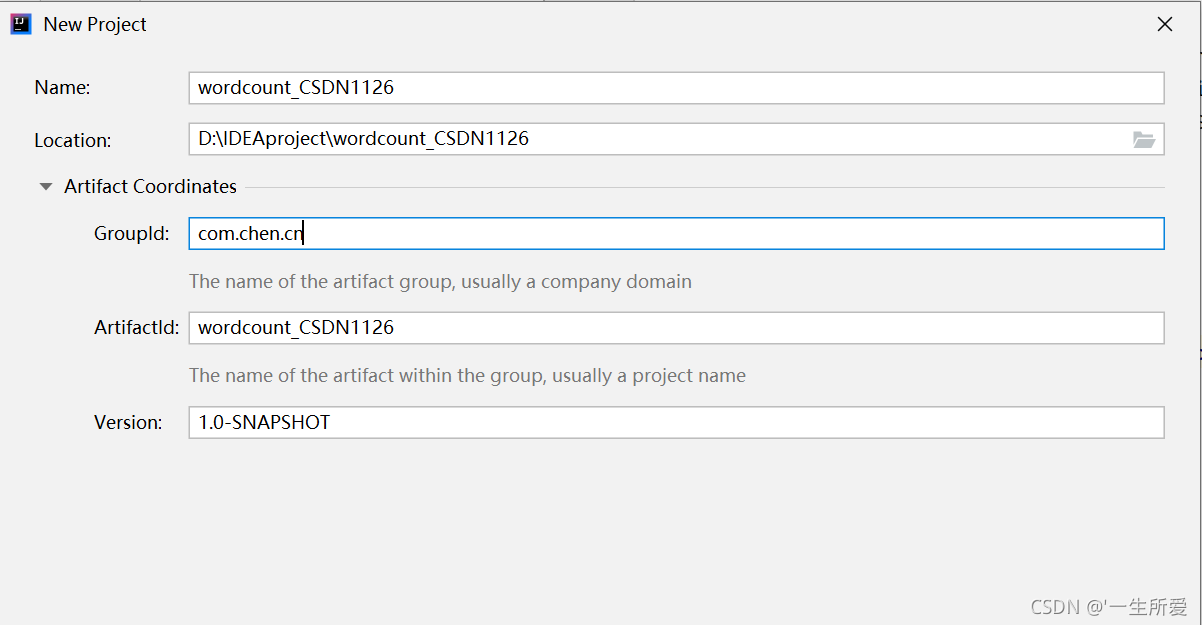Click the Version field showing 1.0-SNAPSHOT
This screenshot has width=1202, height=625.
(x=676, y=422)
